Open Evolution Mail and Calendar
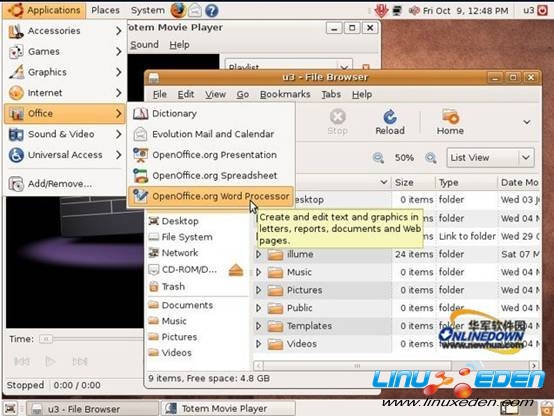 click(x=211, y=134)
